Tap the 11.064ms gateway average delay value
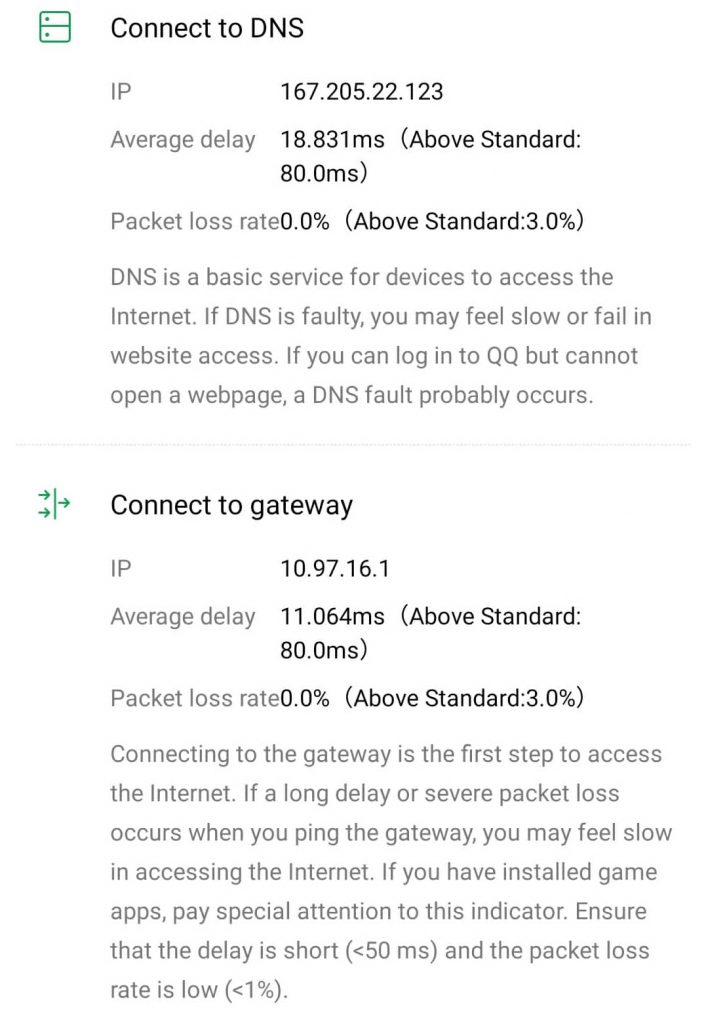 pos(332,617)
